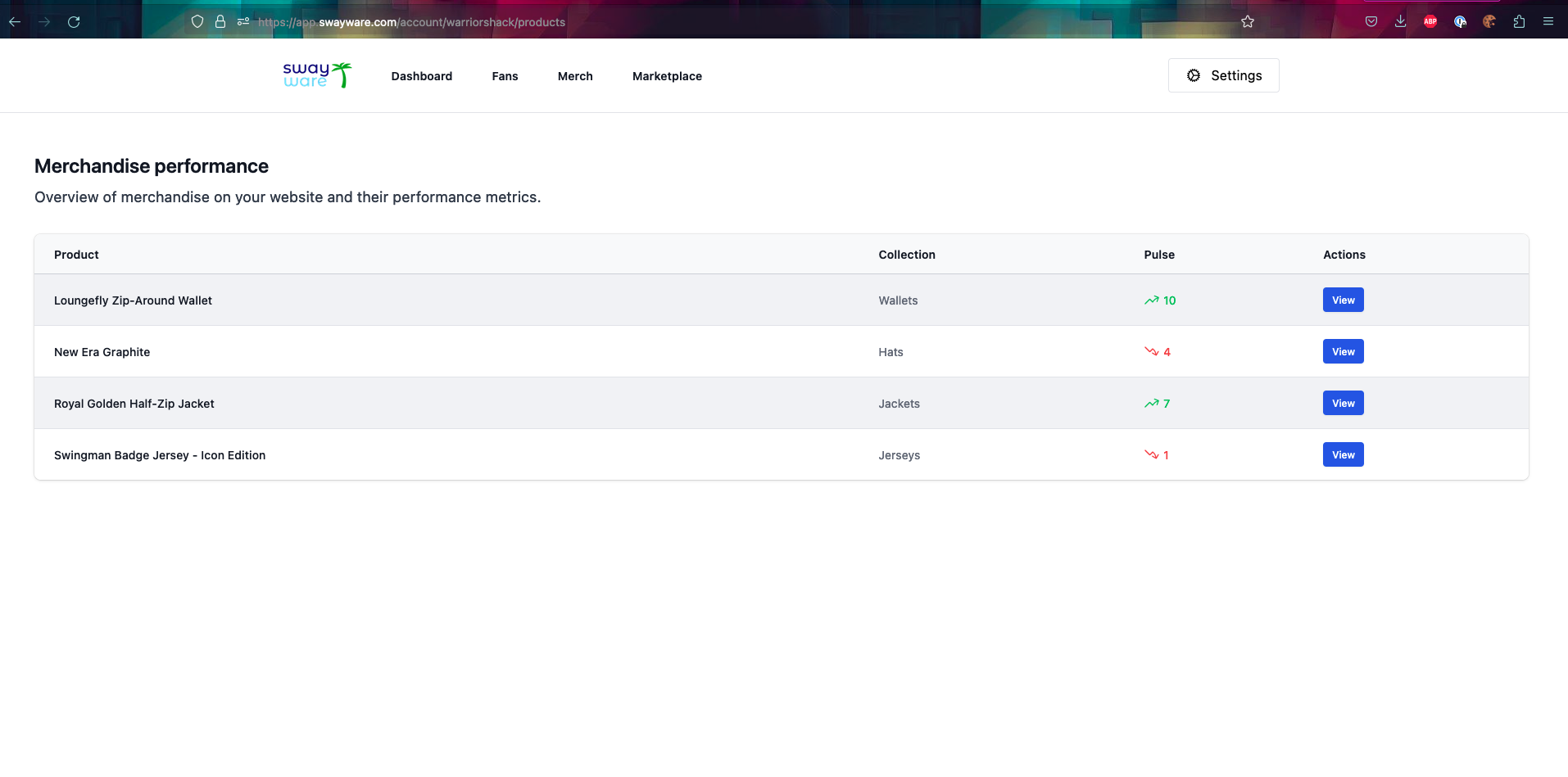Click the 'Jackets' collection cell
The height and width of the screenshot is (777, 1568).
[899, 404]
